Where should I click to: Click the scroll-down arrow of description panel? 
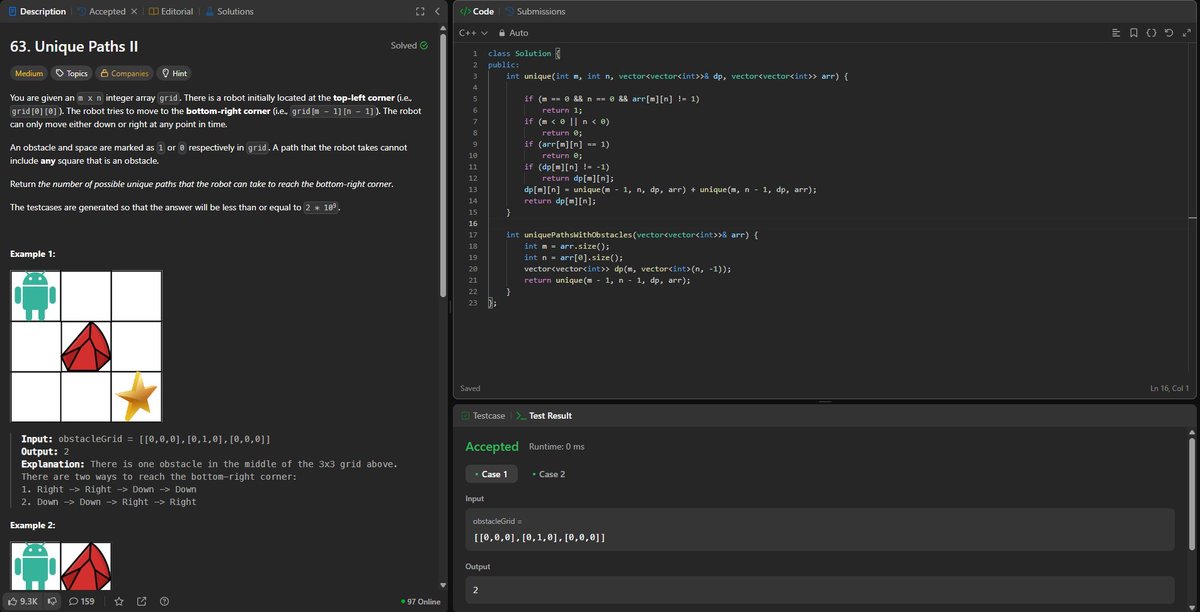pos(442,587)
